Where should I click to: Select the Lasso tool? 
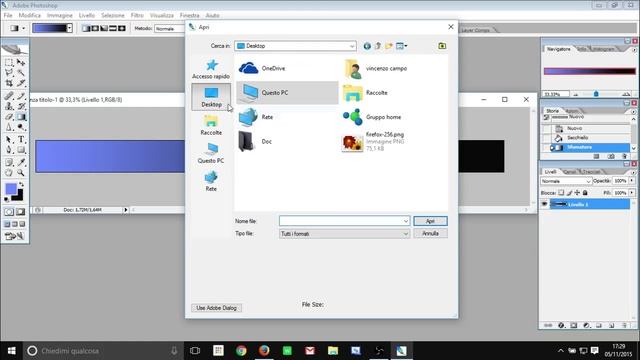[9, 73]
